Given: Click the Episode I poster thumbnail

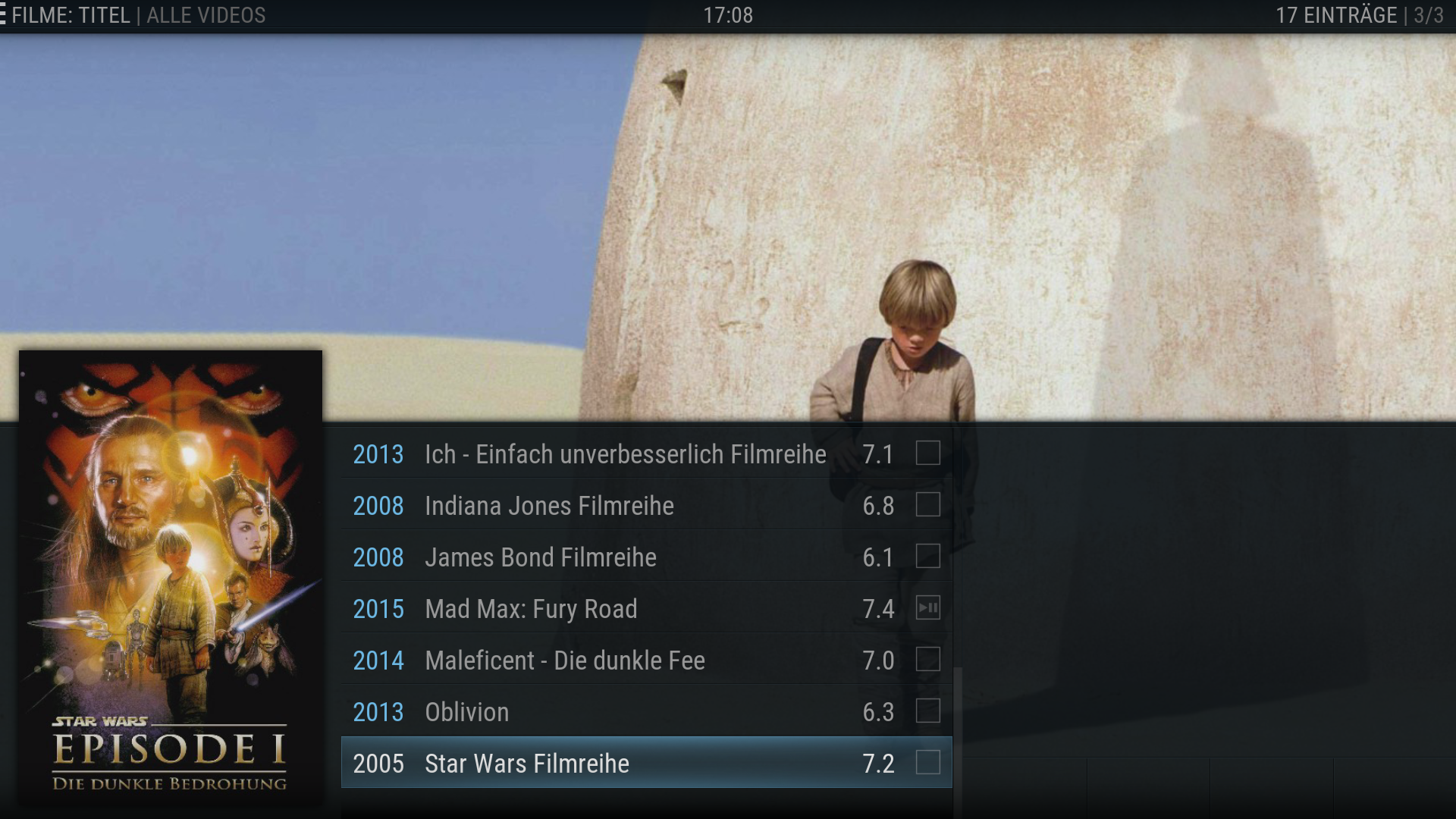Looking at the screenshot, I should tap(171, 576).
